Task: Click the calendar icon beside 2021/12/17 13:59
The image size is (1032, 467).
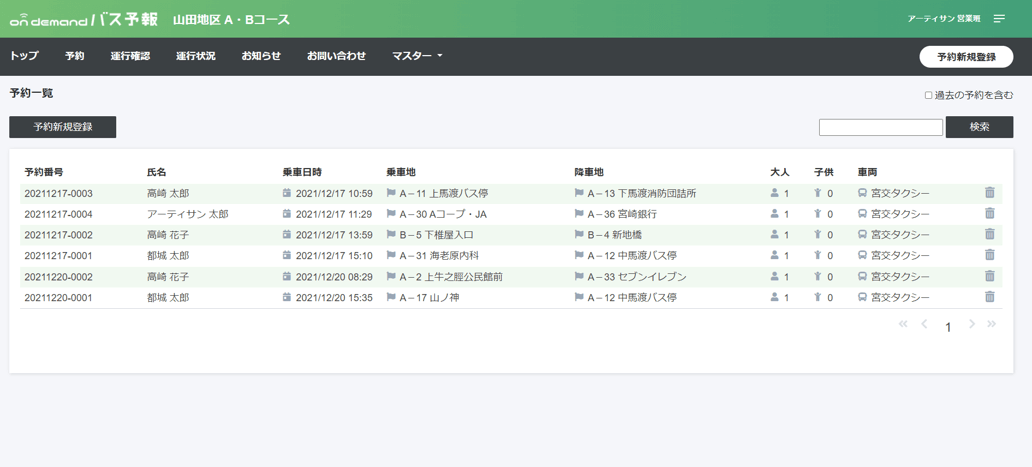Action: pos(286,235)
